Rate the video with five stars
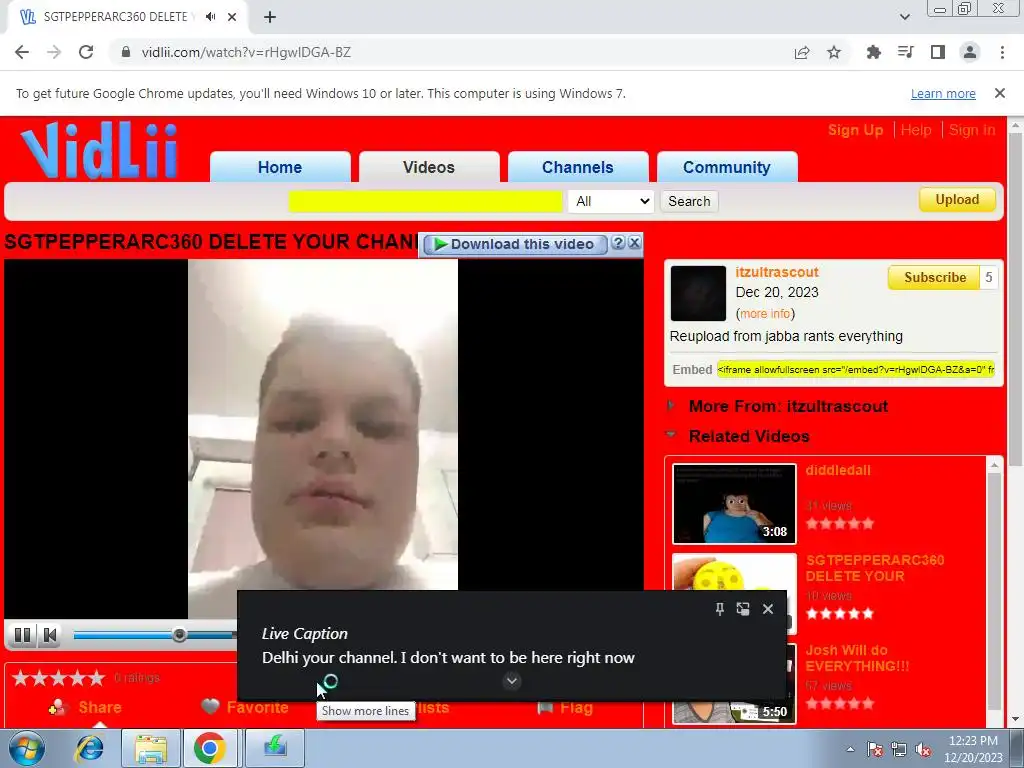 95,678
